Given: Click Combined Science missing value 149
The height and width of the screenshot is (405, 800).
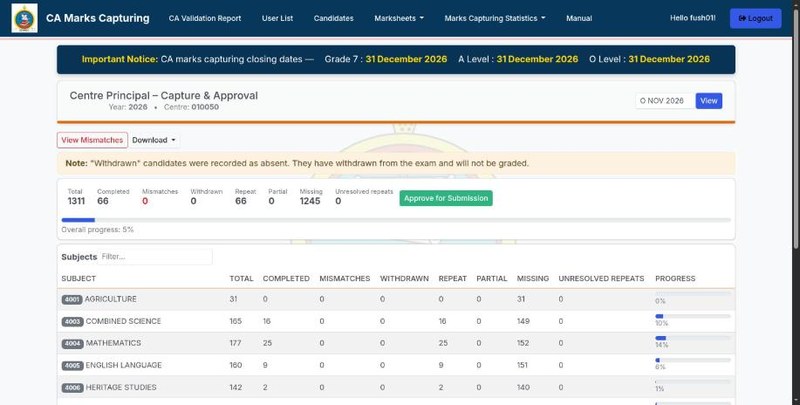Looking at the screenshot, I should coord(523,321).
